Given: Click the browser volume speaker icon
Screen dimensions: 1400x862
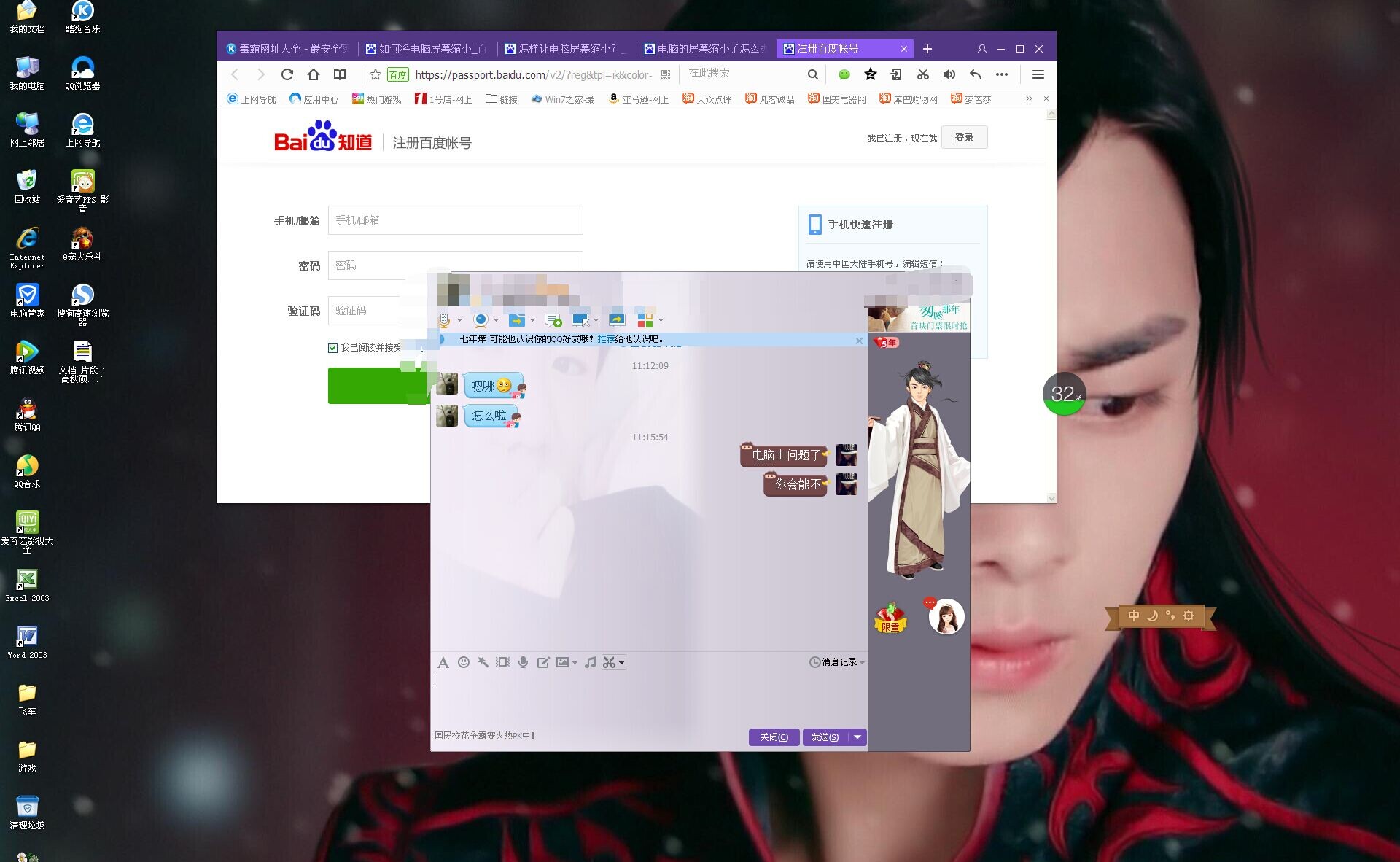Looking at the screenshot, I should pyautogui.click(x=949, y=74).
